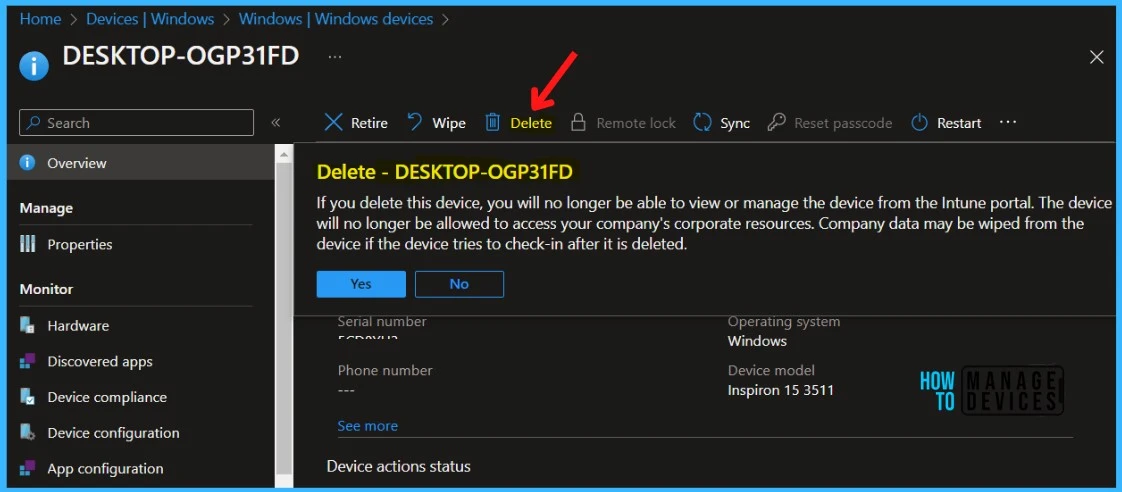The width and height of the screenshot is (1122, 492).
Task: Click the Manage section heading
Action: point(46,208)
